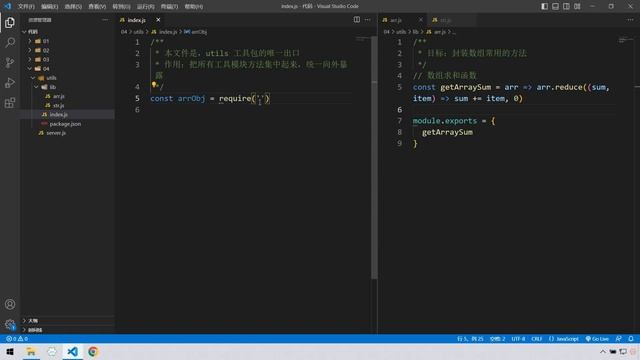Screen dimensions: 640x360
Task: Collapse the root workspace folder header
Action: coord(67,31)
